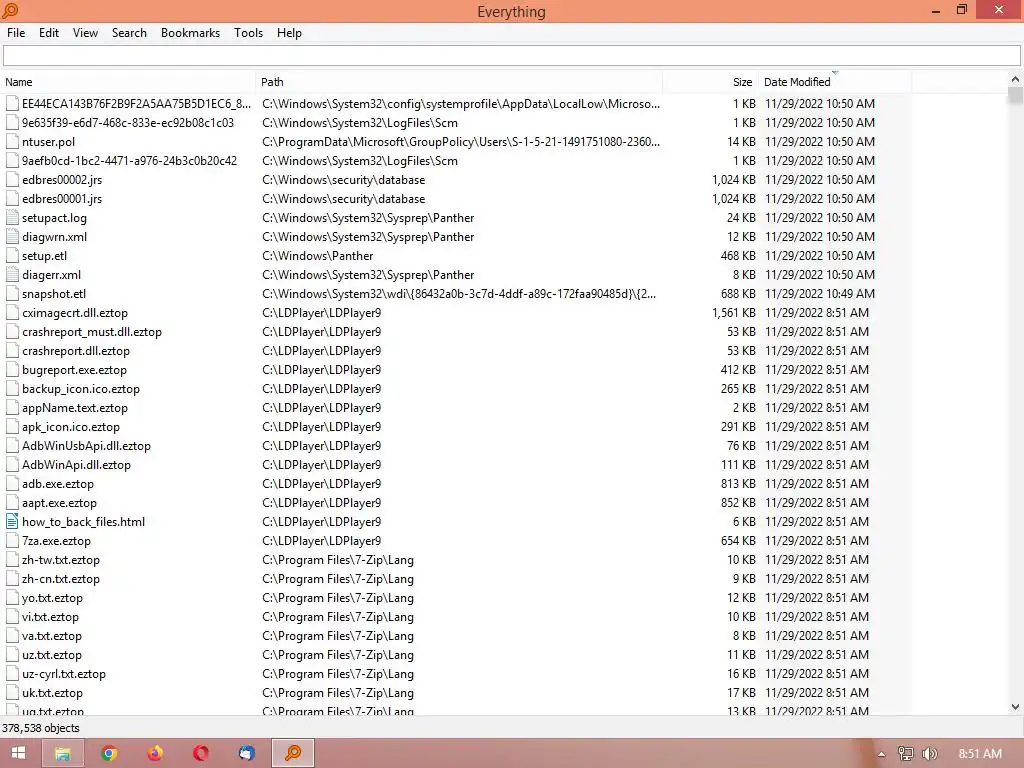The width and height of the screenshot is (1024, 768).
Task: Open File Explorer from the taskbar
Action: [63, 753]
